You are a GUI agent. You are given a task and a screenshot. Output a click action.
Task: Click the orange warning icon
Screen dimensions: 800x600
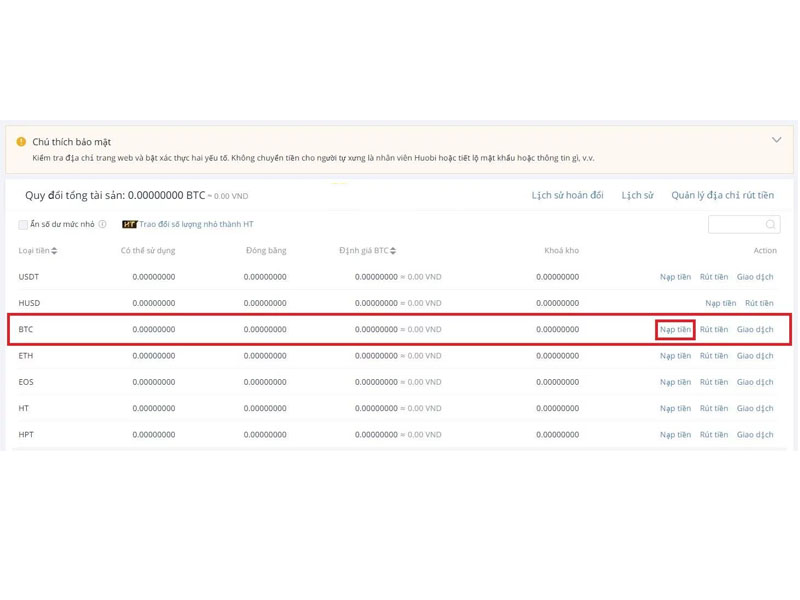coord(21,141)
